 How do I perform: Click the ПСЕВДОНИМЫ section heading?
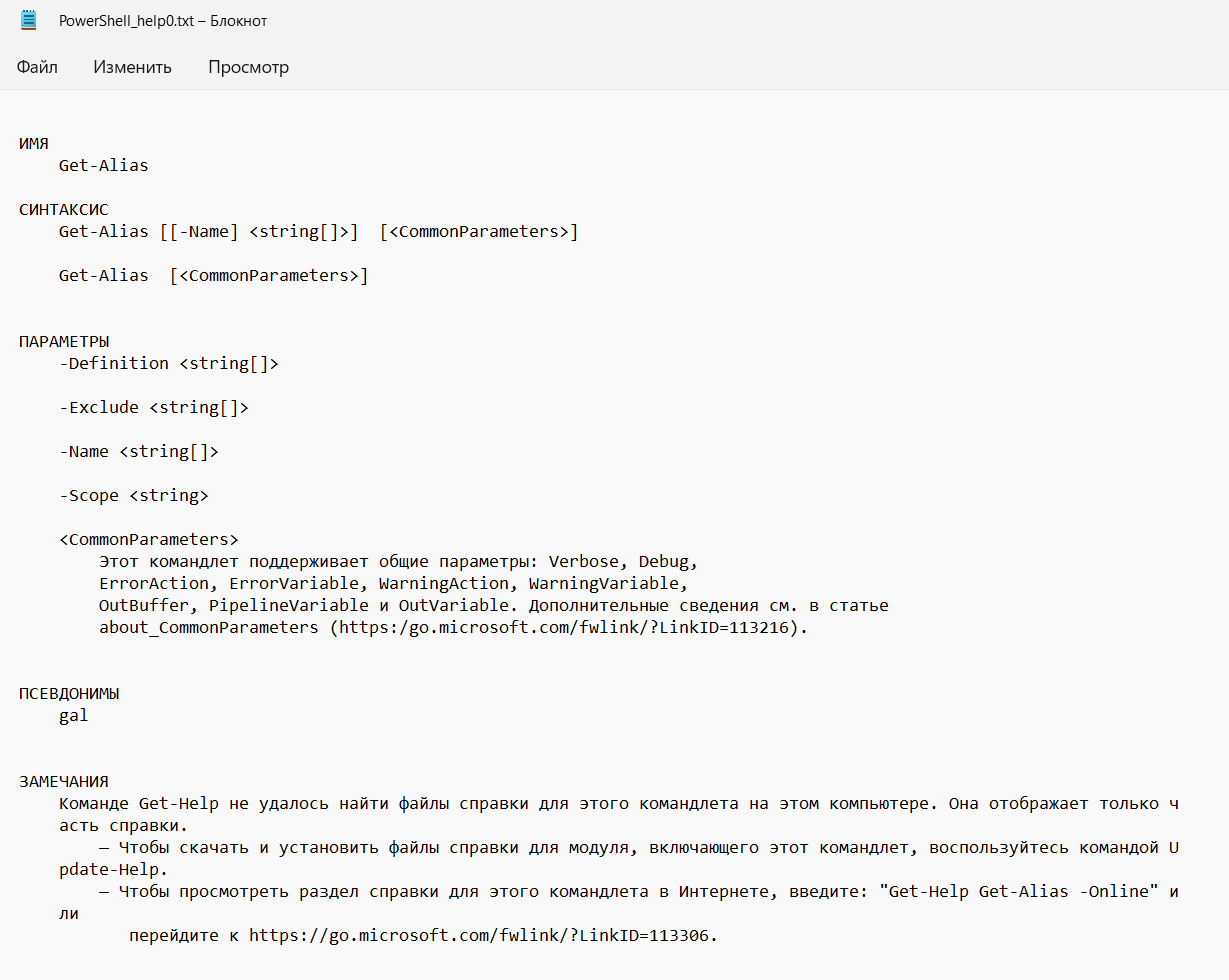pyautogui.click(x=69, y=694)
